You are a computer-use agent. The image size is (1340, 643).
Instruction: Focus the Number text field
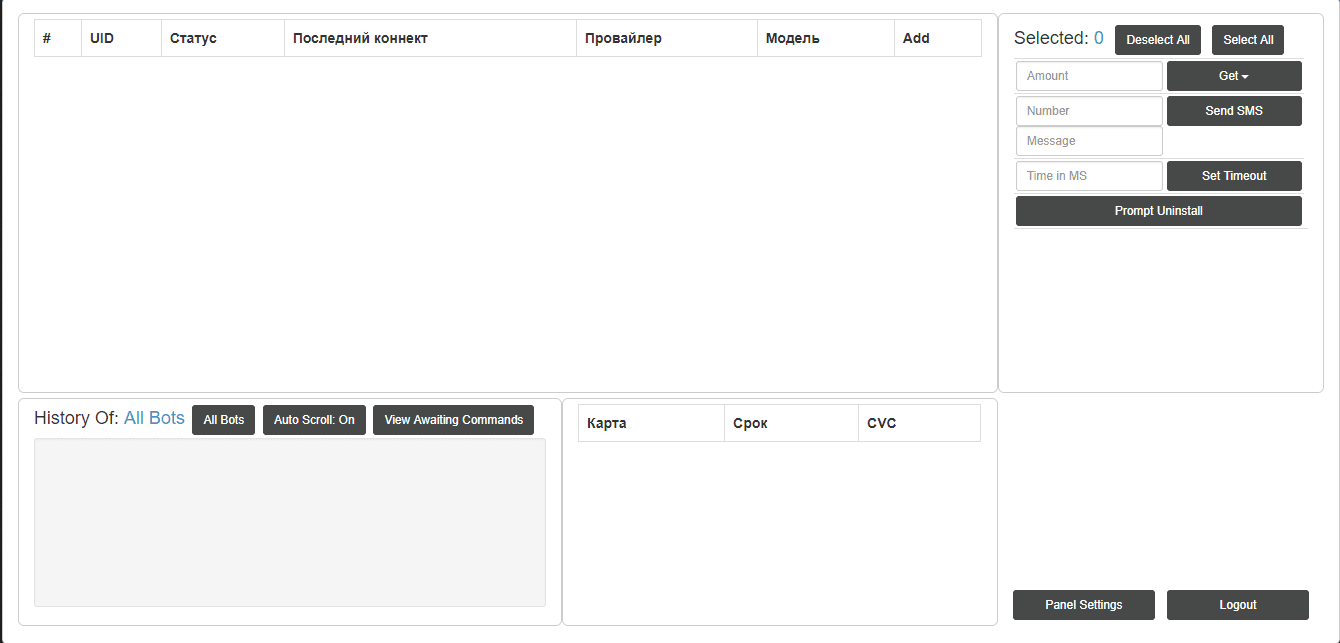click(x=1089, y=111)
